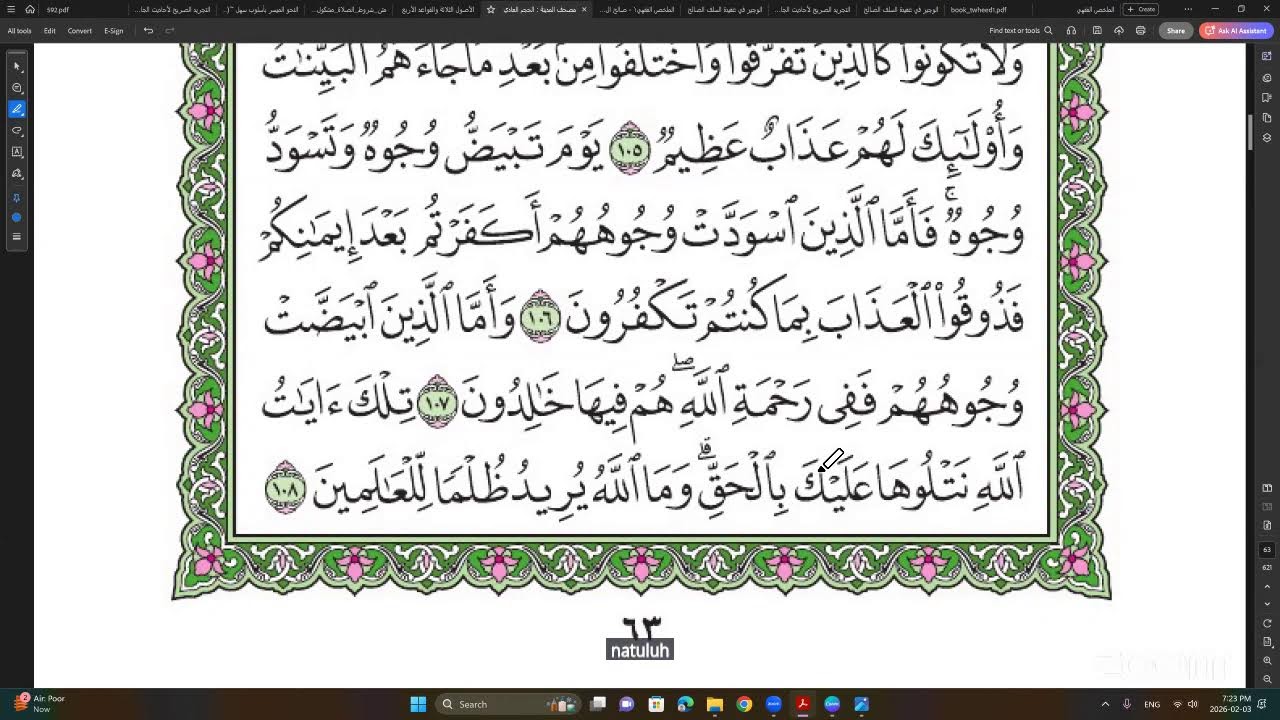Open Microsoft Edge from the taskbar

(685, 704)
